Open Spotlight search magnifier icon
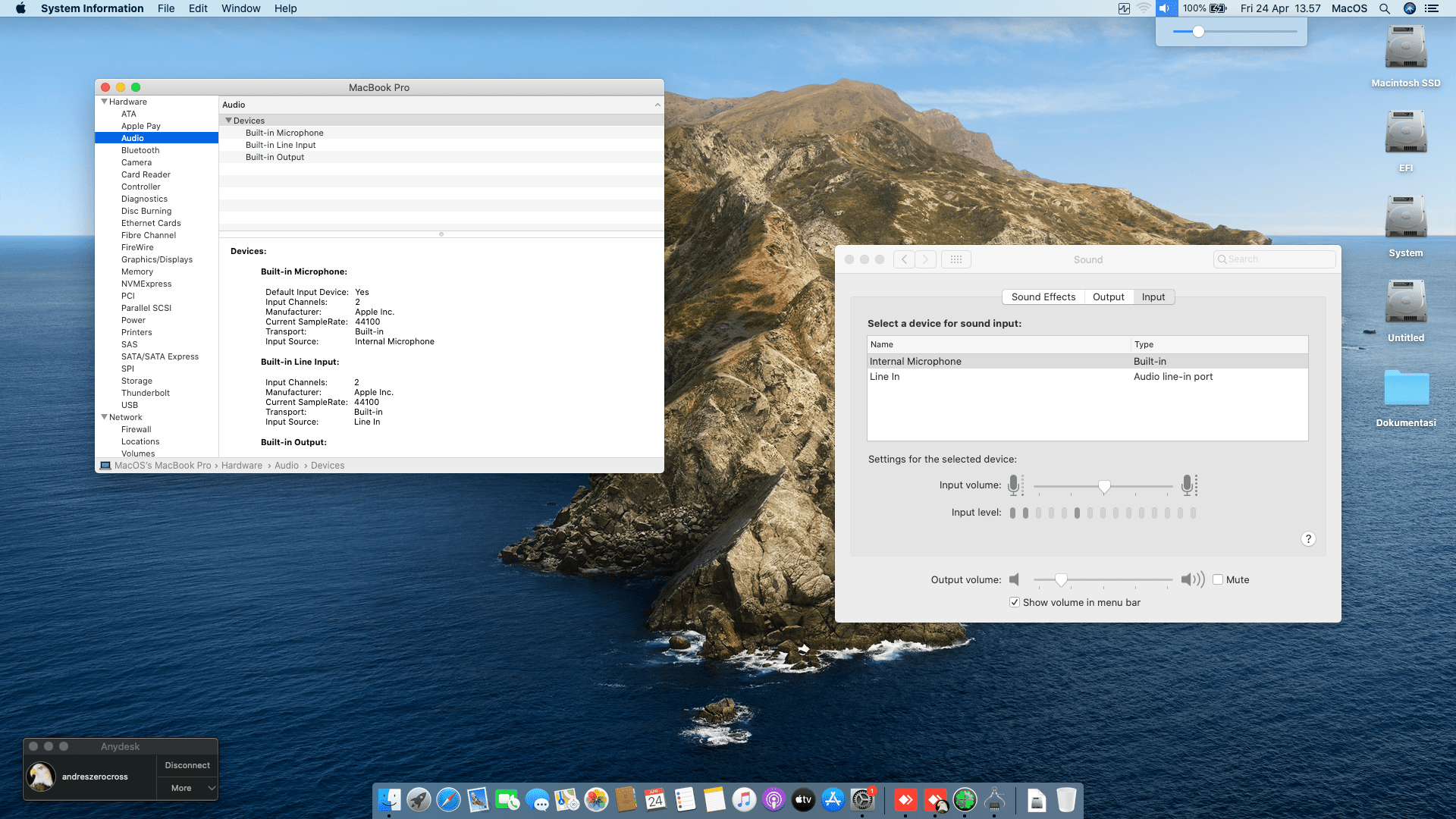This screenshot has height=819, width=1456. [x=1385, y=8]
